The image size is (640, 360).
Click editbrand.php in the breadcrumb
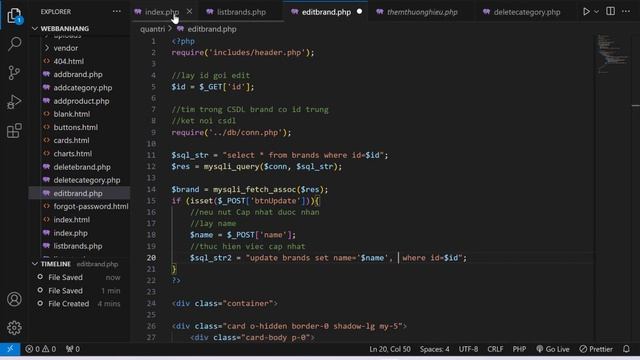212,29
